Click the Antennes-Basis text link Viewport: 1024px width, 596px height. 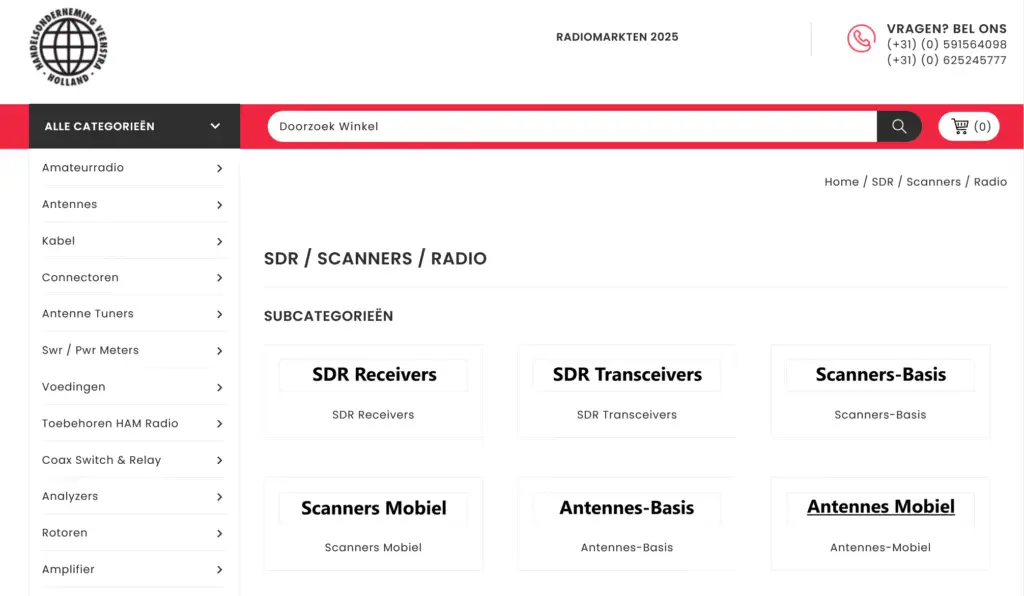click(626, 548)
